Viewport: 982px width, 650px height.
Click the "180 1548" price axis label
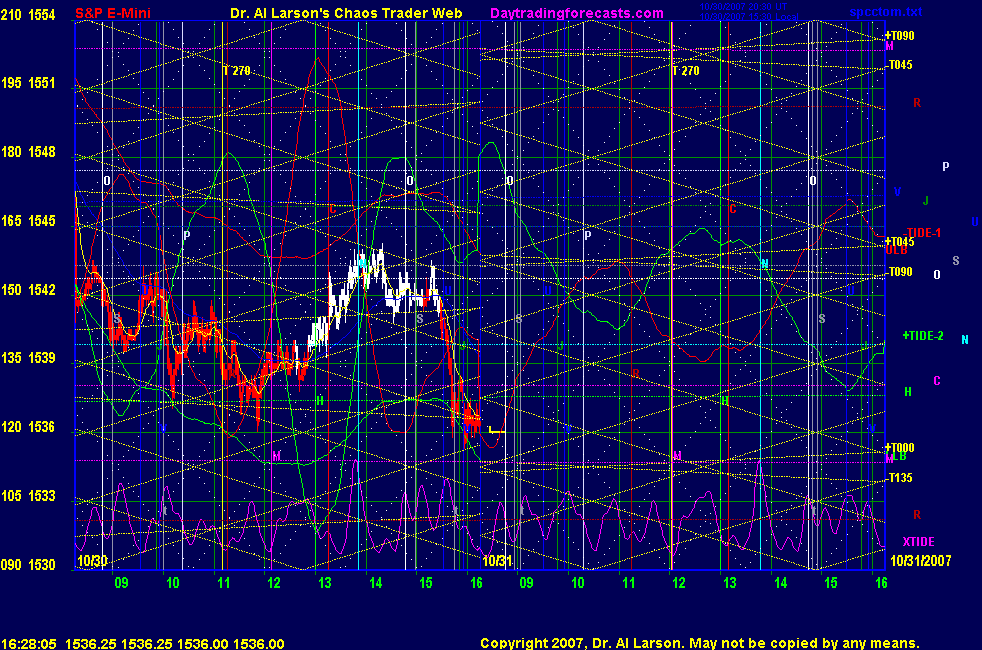(x=28, y=152)
